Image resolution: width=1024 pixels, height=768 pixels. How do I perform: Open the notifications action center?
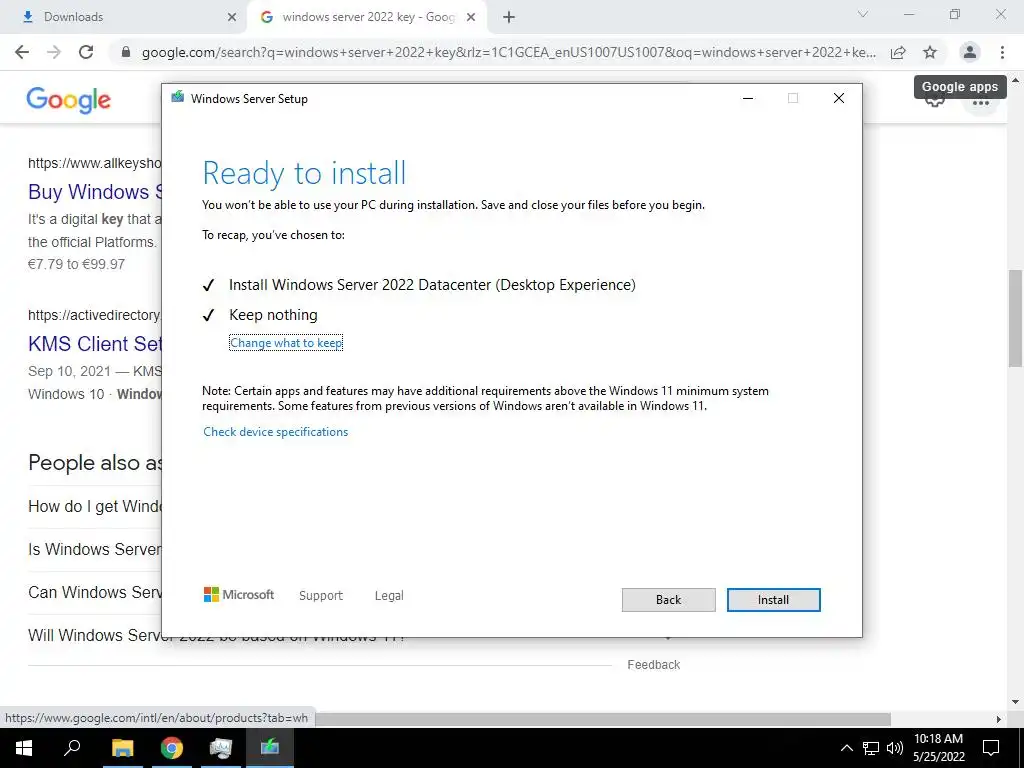pyautogui.click(x=991, y=748)
